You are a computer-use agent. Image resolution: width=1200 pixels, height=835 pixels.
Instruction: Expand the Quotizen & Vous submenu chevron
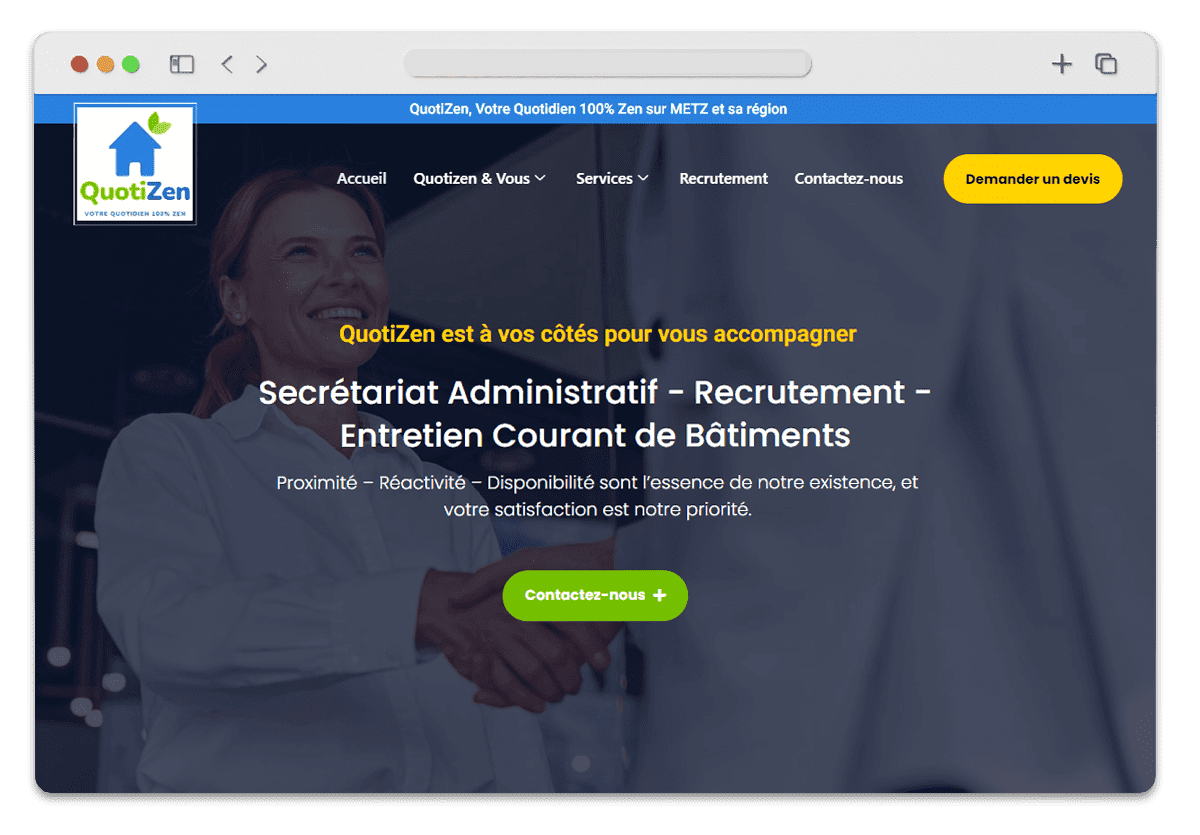point(540,178)
